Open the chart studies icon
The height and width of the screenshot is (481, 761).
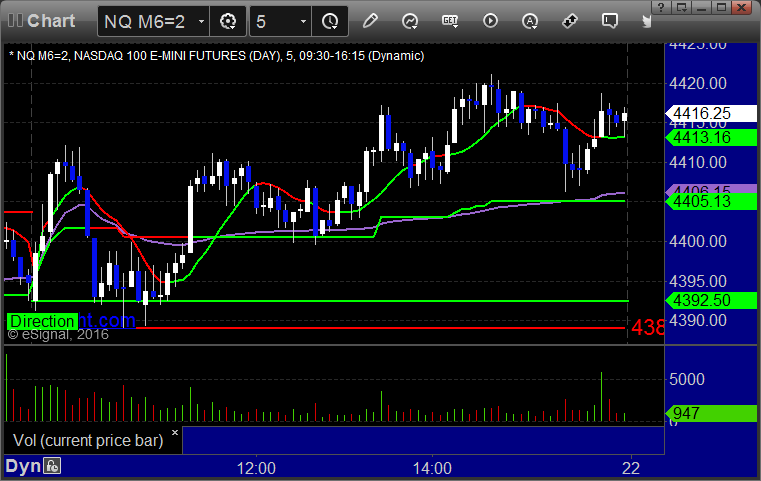point(410,21)
